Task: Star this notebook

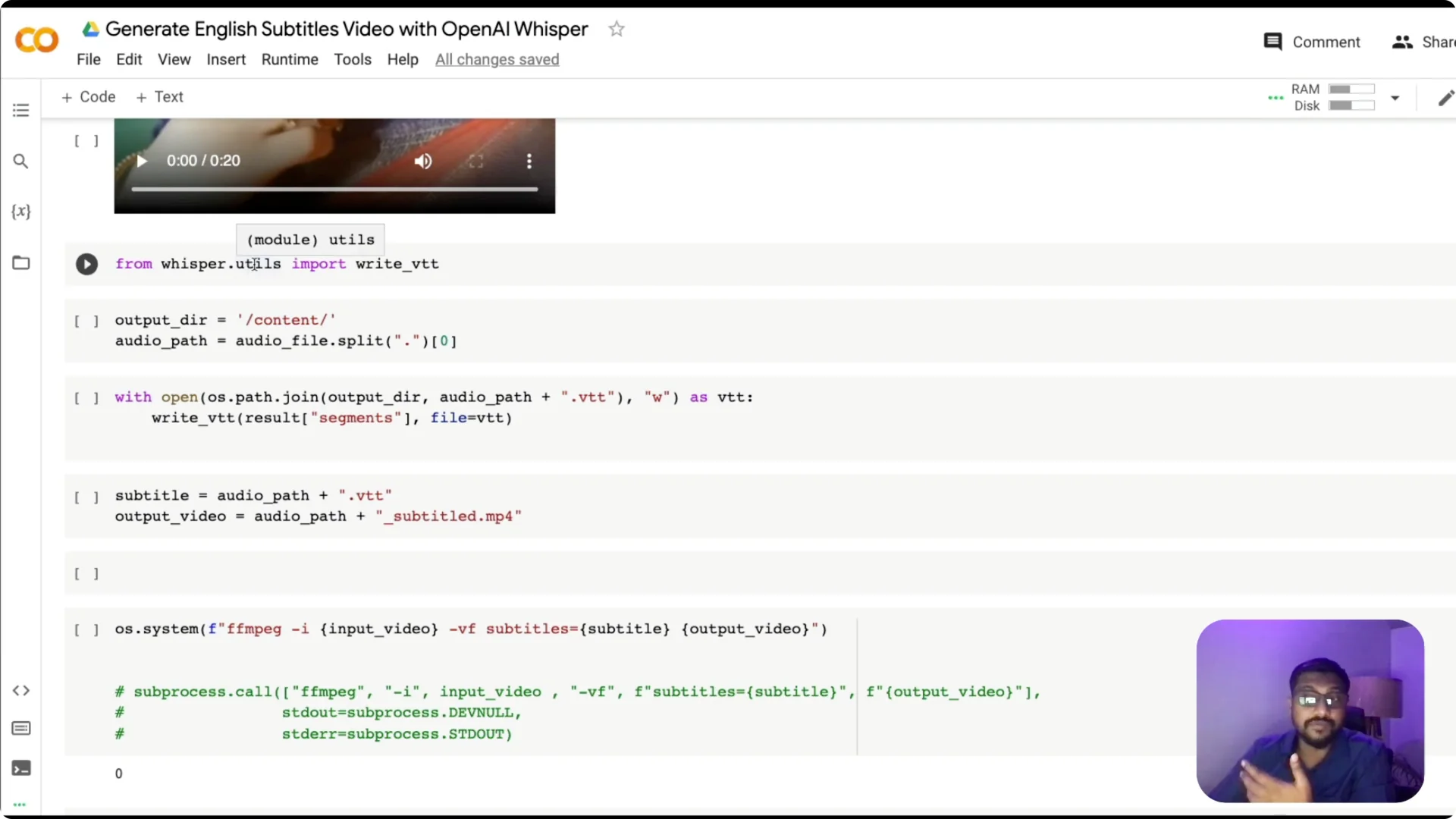Action: 617,29
